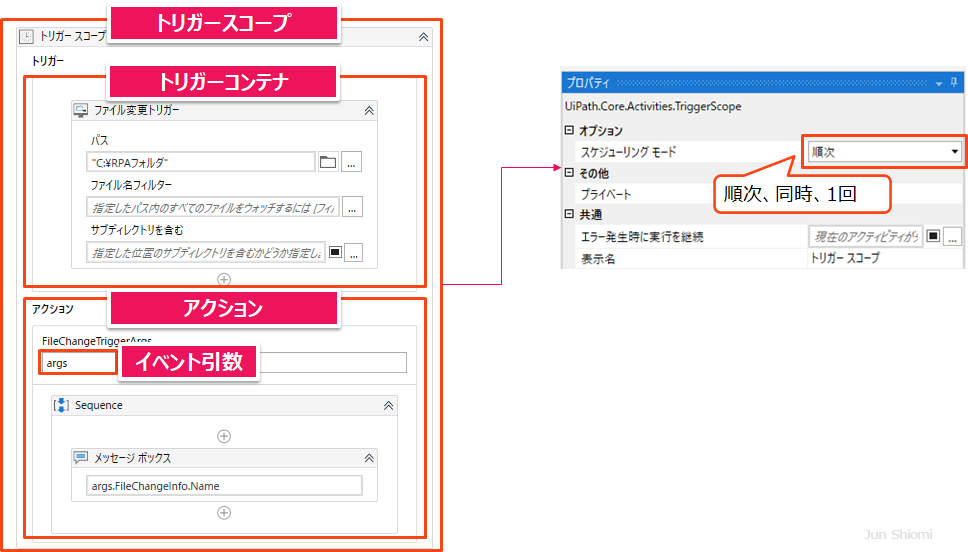Screen dimensions: 968x552
Task: Open the scheduling mode dropdown showing 順次
Action: [885, 151]
